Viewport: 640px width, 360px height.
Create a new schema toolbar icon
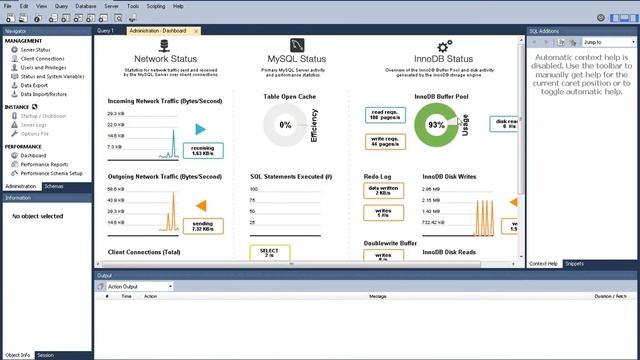click(x=53, y=18)
